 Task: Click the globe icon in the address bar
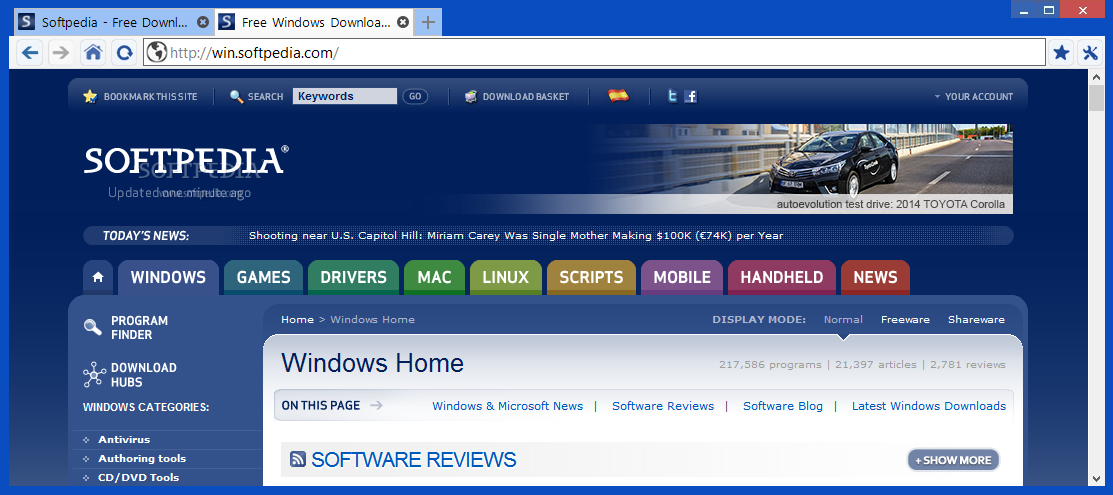(156, 53)
